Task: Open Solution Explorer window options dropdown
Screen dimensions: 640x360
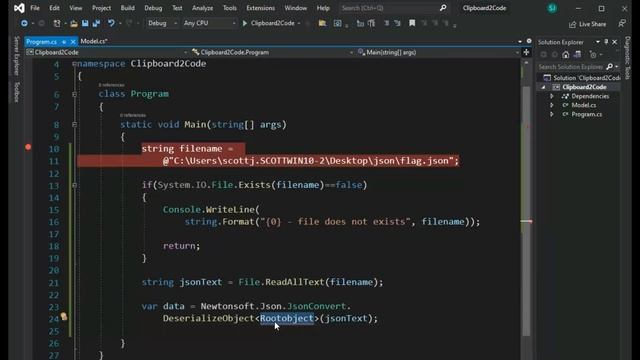Action: tap(598, 42)
